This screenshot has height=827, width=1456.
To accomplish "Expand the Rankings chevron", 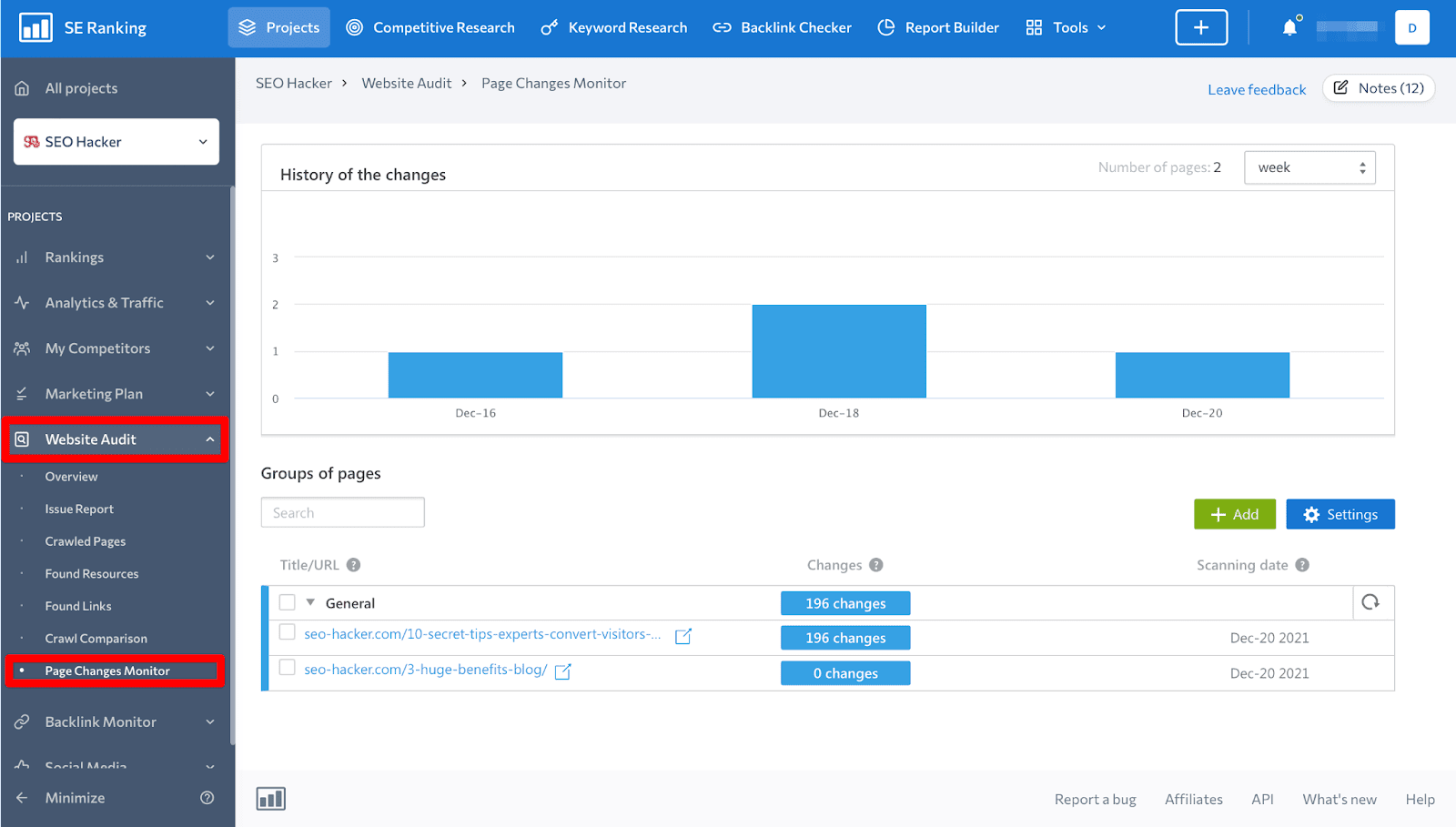I will click(x=210, y=257).
